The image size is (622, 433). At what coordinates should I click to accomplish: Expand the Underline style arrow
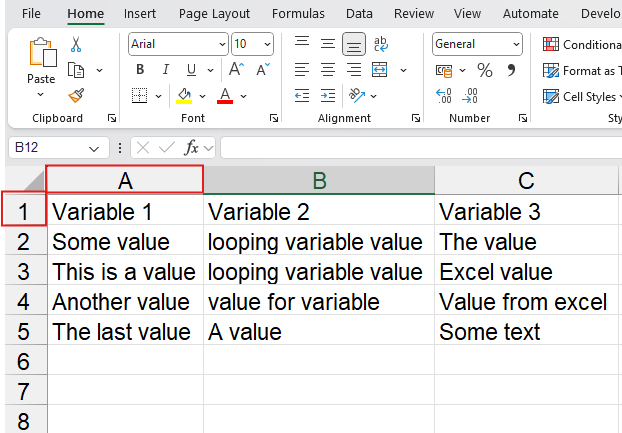[x=210, y=71]
